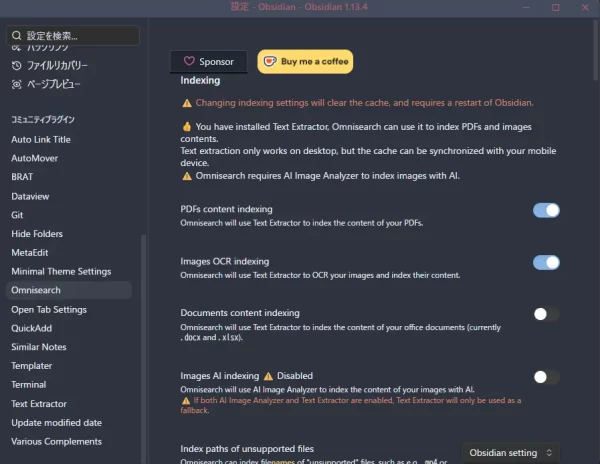600x464 pixels.
Task: Click the settings search input field
Action: tap(73, 36)
